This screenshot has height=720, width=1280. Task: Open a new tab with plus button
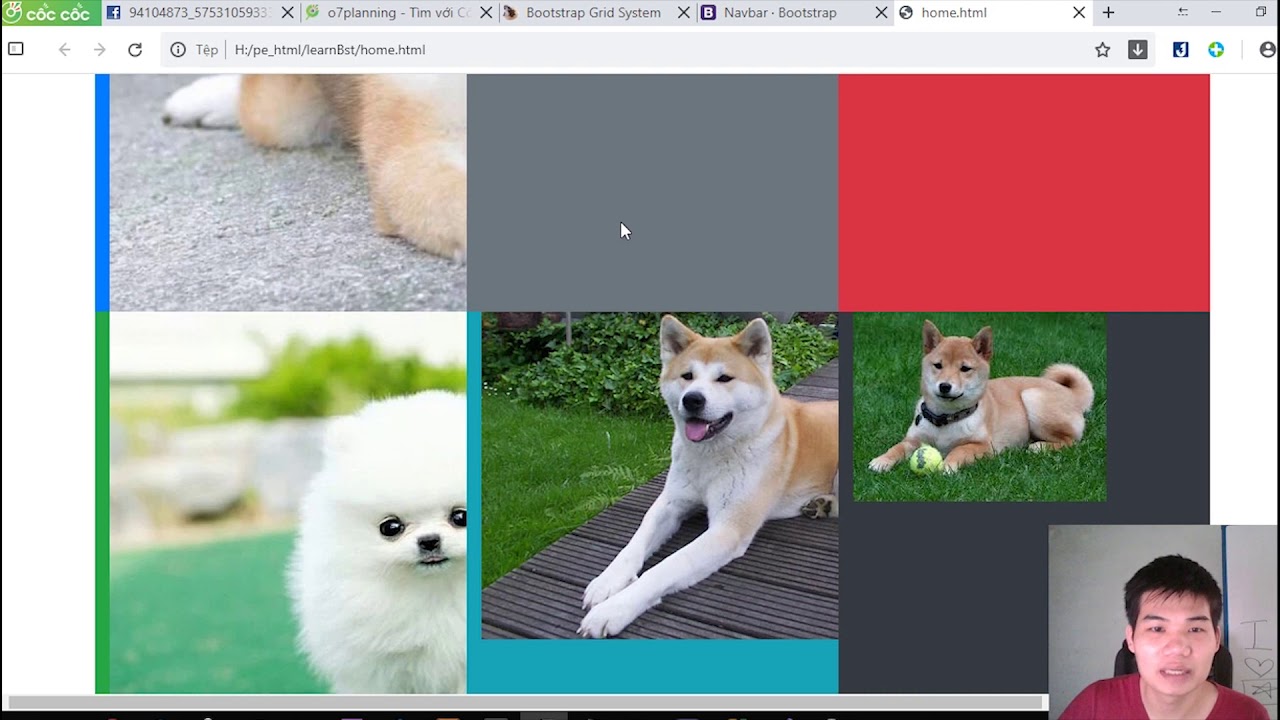coord(1108,13)
